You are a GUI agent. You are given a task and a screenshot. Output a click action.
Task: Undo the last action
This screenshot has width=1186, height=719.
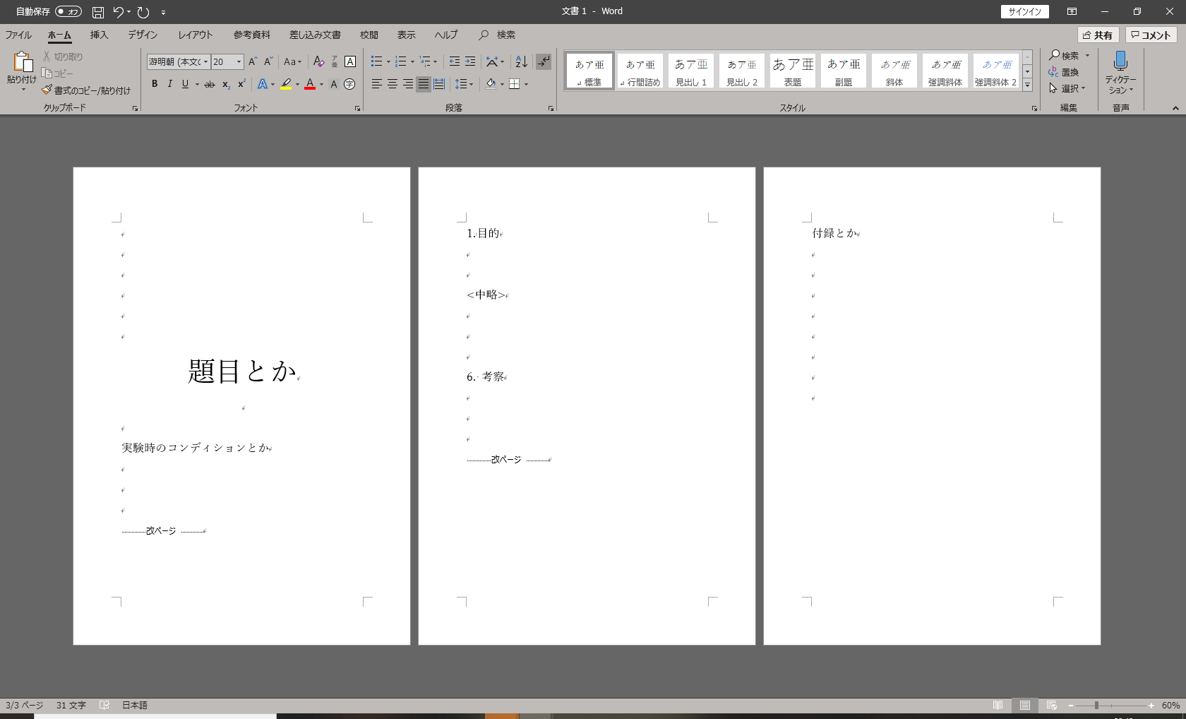pyautogui.click(x=118, y=12)
